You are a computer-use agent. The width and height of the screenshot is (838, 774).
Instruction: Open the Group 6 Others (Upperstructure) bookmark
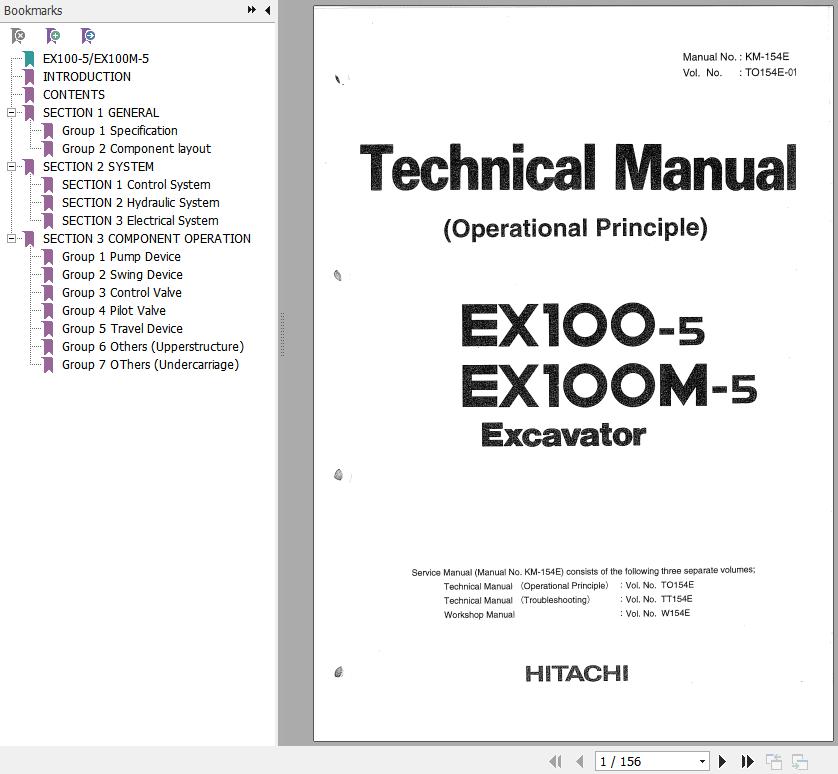pos(153,347)
